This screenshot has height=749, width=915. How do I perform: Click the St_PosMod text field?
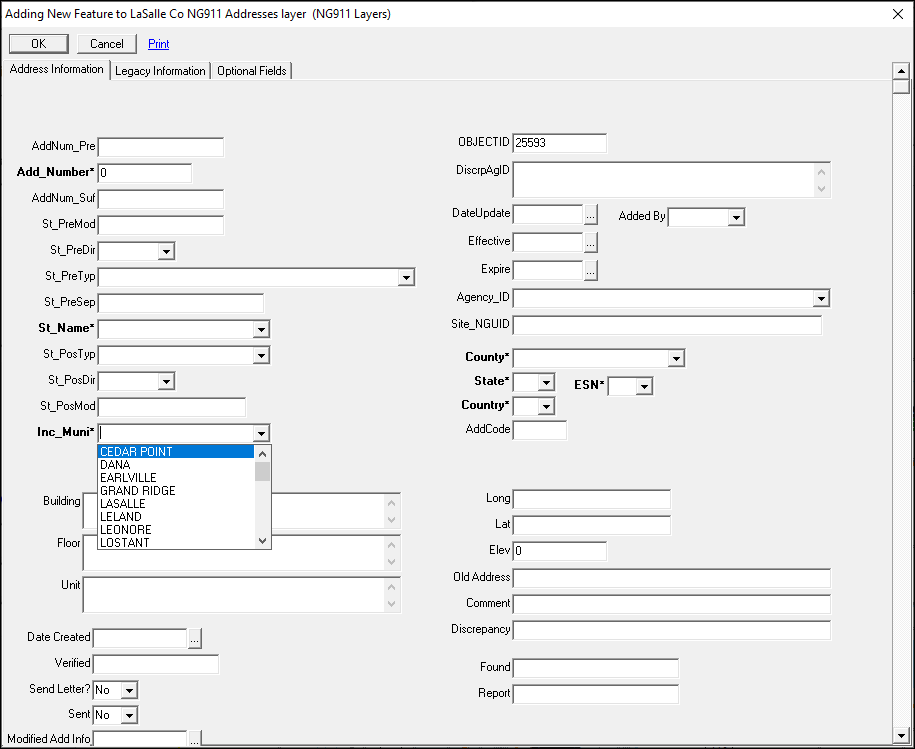click(x=172, y=407)
